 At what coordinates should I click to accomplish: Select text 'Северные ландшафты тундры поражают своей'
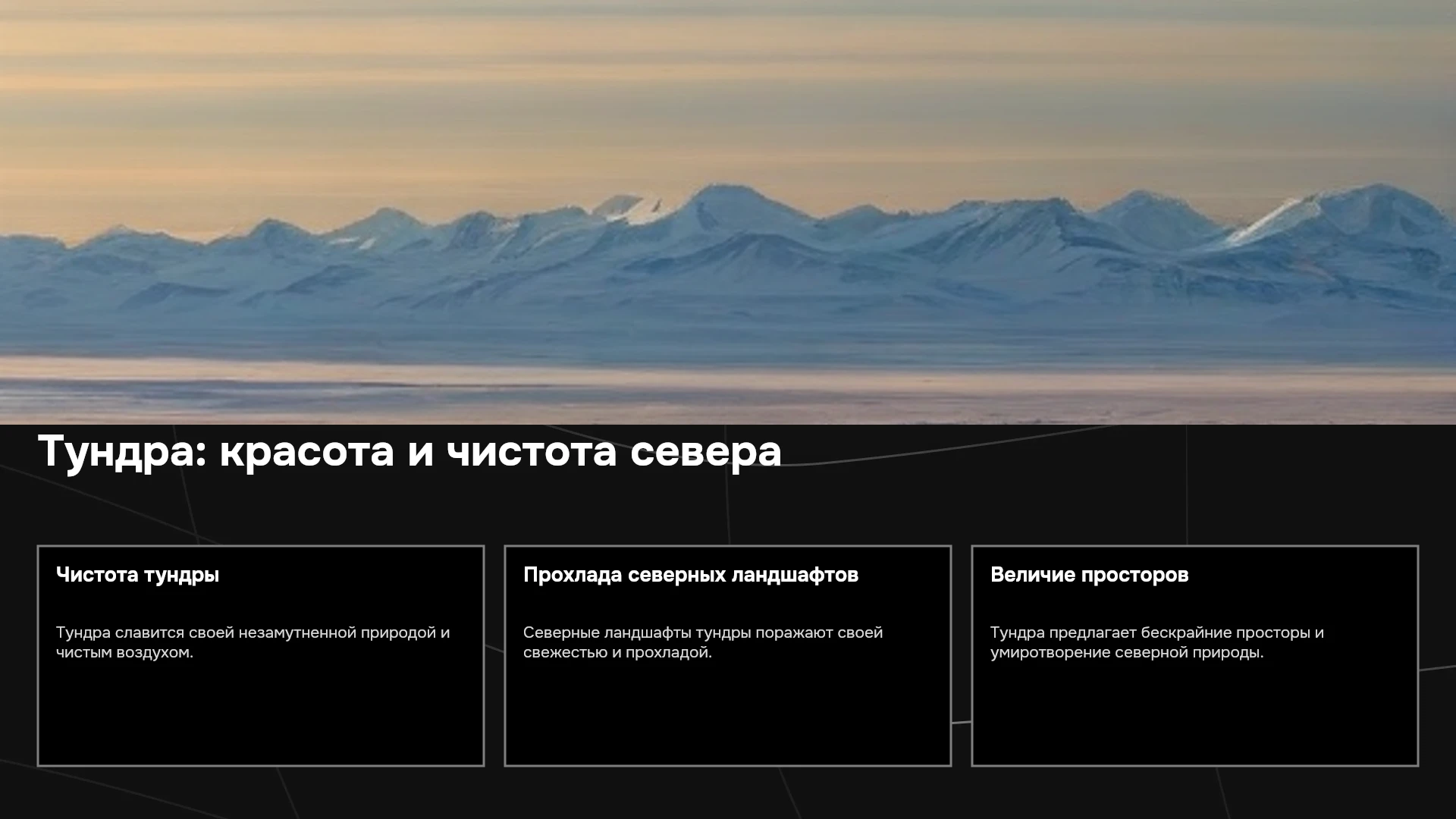pos(703,632)
